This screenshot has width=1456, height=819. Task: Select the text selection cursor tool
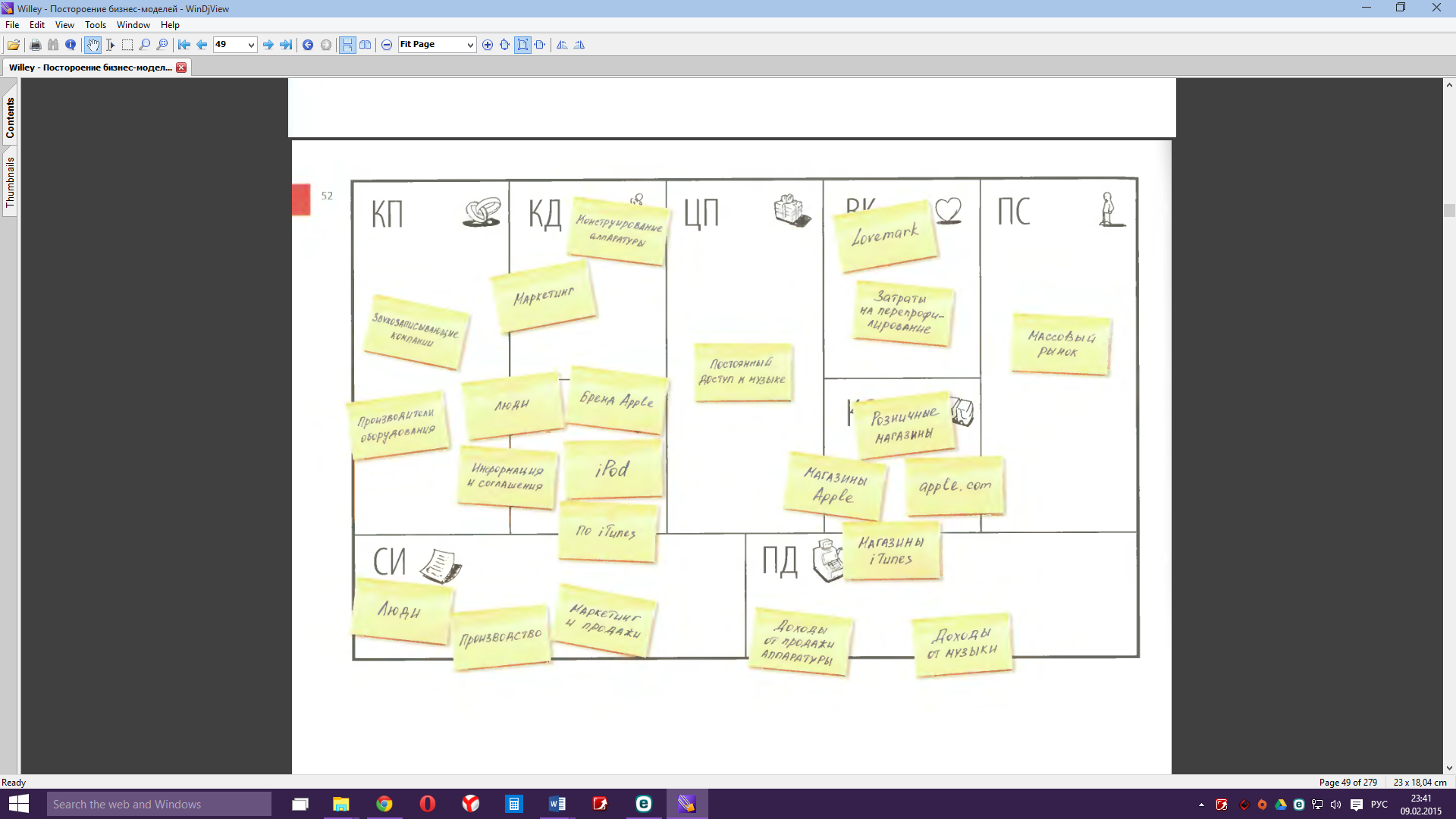[110, 45]
